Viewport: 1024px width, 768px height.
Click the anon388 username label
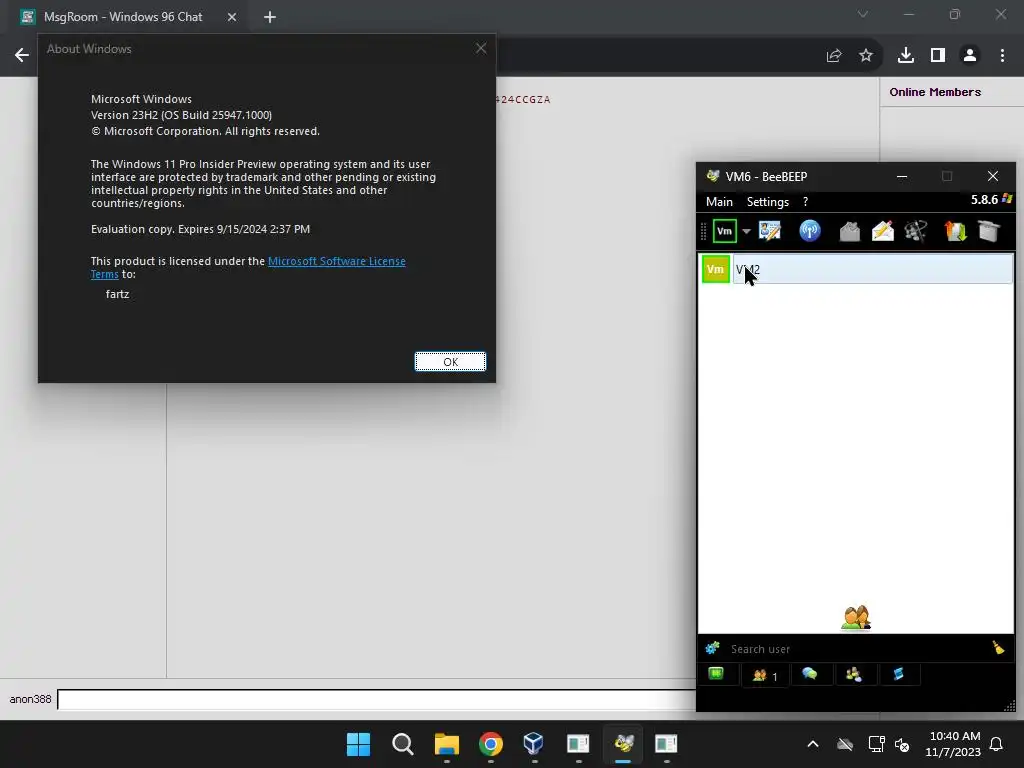click(30, 699)
